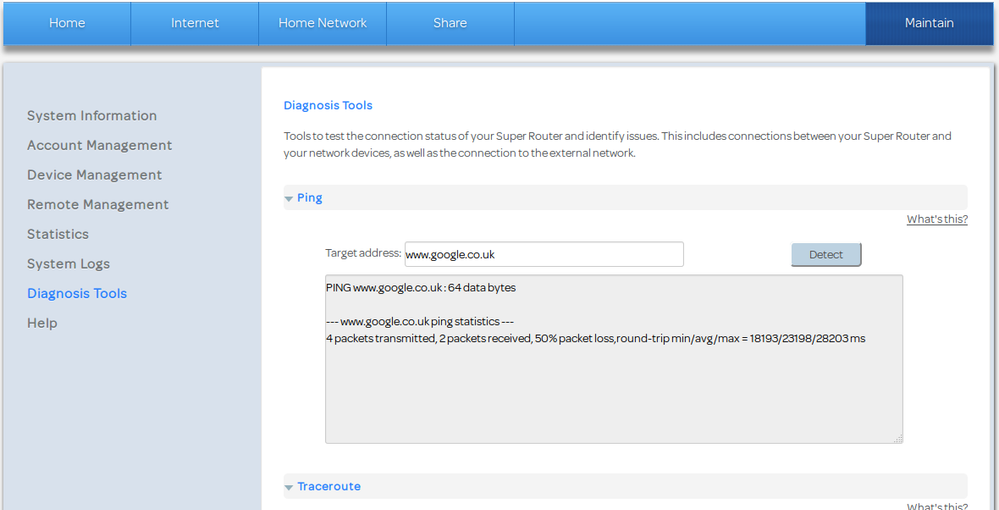Open the Home tab

67,23
